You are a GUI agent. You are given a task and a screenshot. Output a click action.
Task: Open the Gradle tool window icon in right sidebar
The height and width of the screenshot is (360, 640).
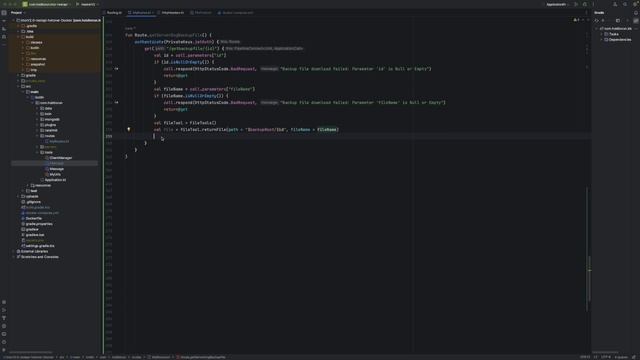[x=636, y=21]
